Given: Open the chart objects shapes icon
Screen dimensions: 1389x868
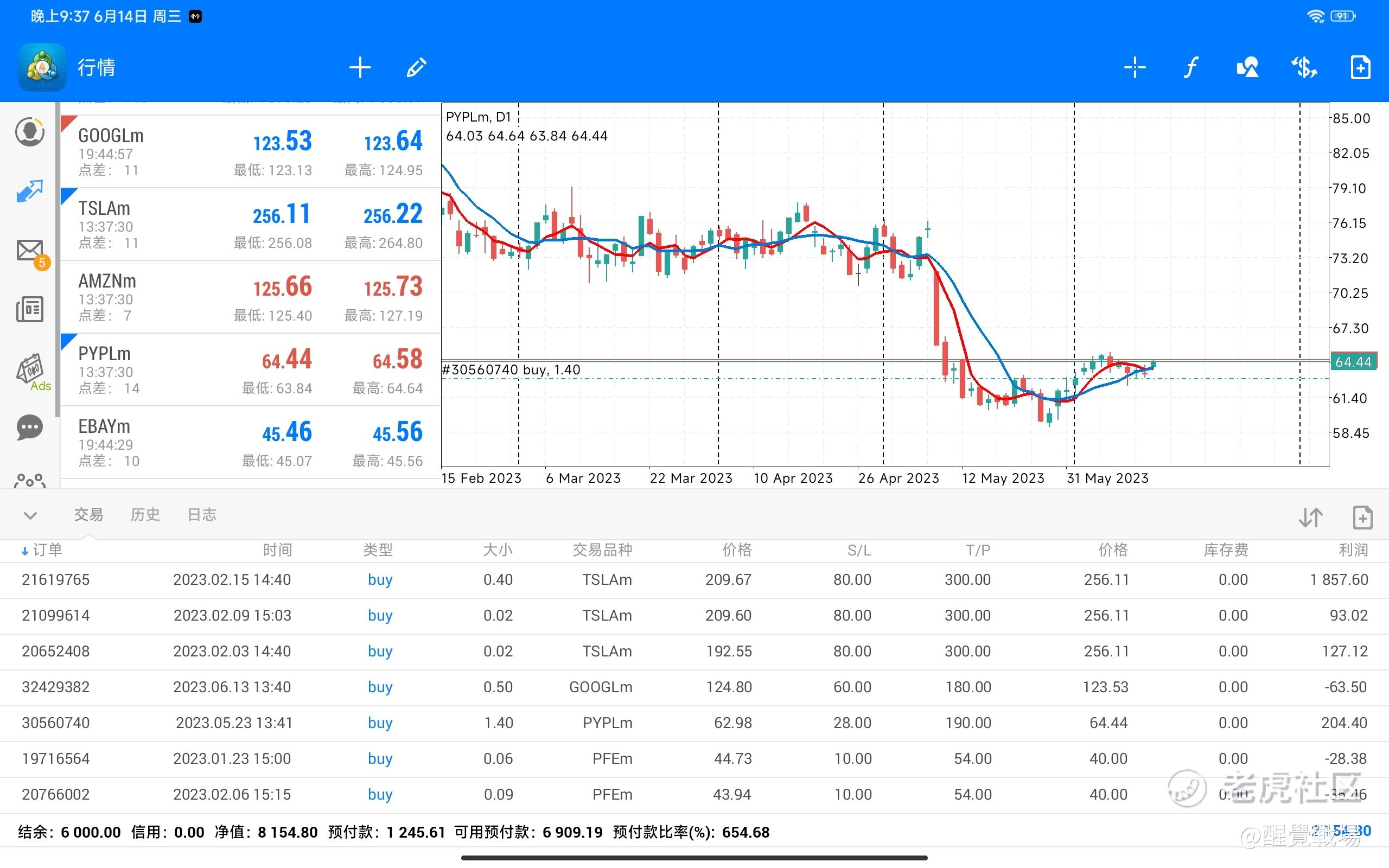Looking at the screenshot, I should [x=1247, y=67].
